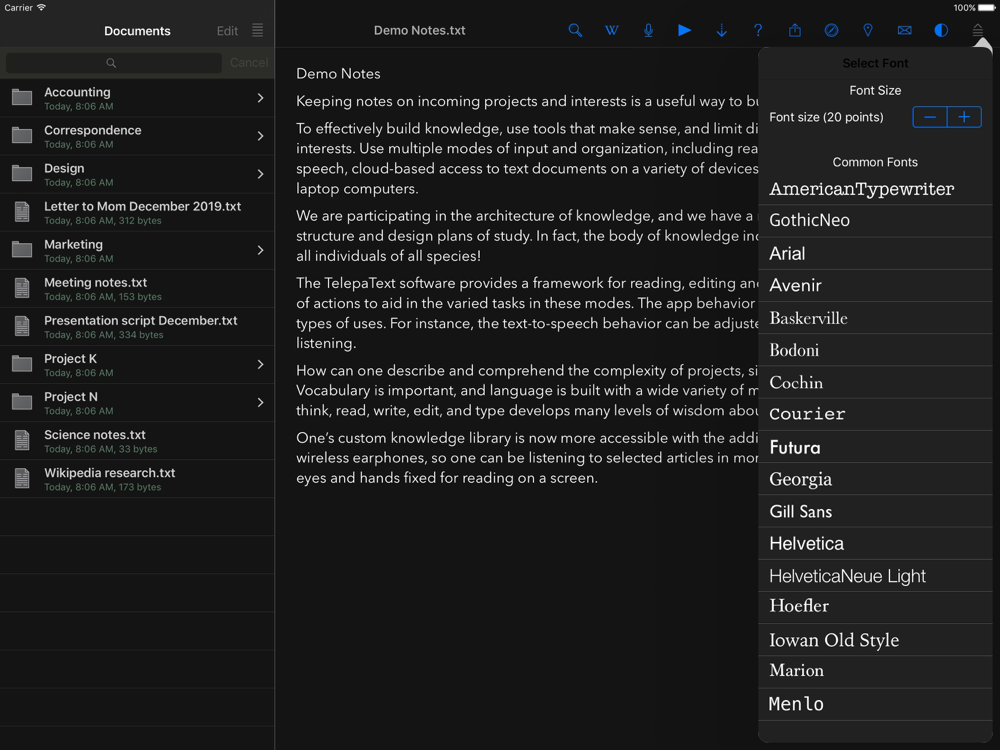Image resolution: width=1000 pixels, height=750 pixels.
Task: Click the documents search field
Action: (x=114, y=62)
